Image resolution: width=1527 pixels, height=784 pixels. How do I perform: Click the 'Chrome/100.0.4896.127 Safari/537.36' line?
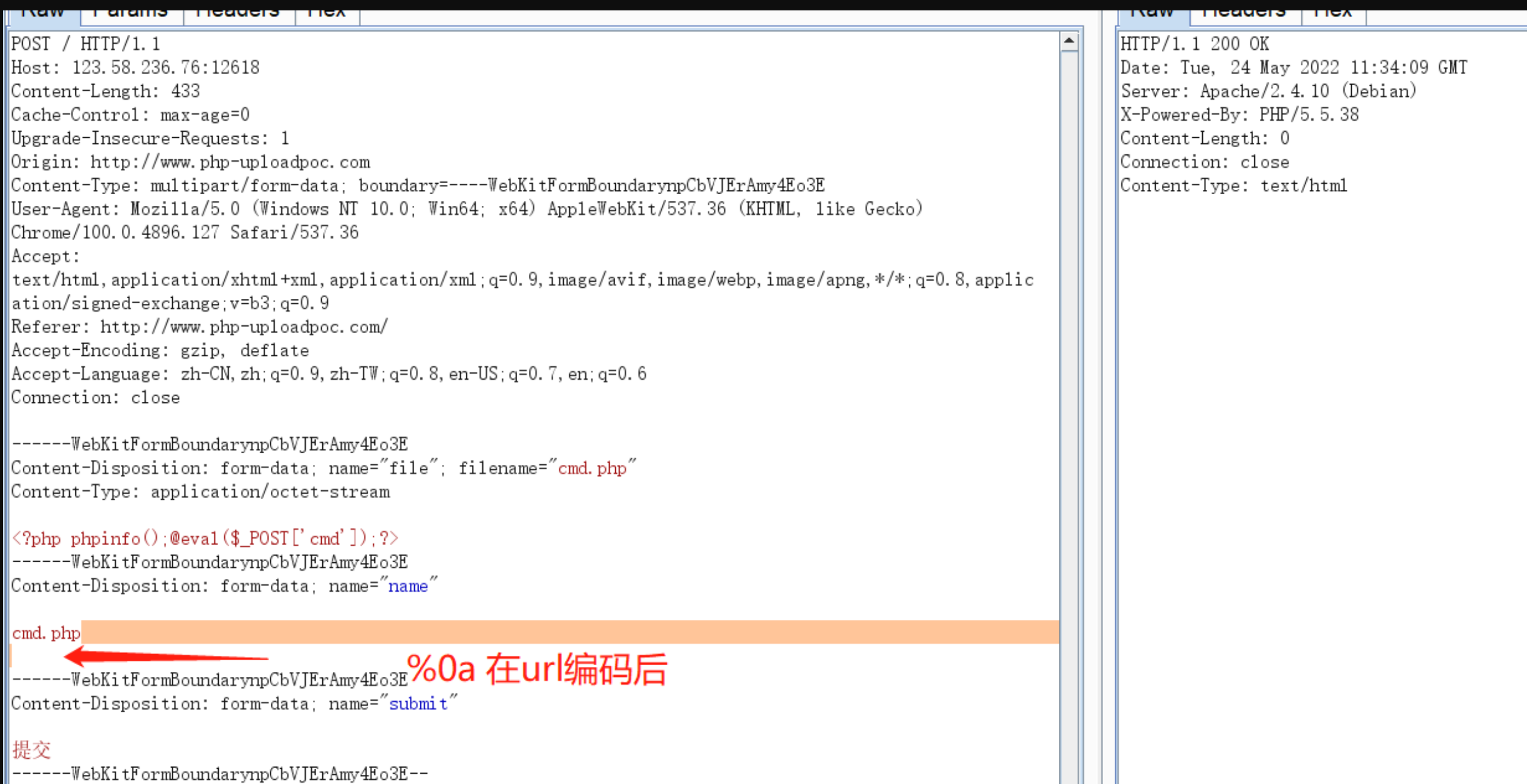tap(185, 233)
